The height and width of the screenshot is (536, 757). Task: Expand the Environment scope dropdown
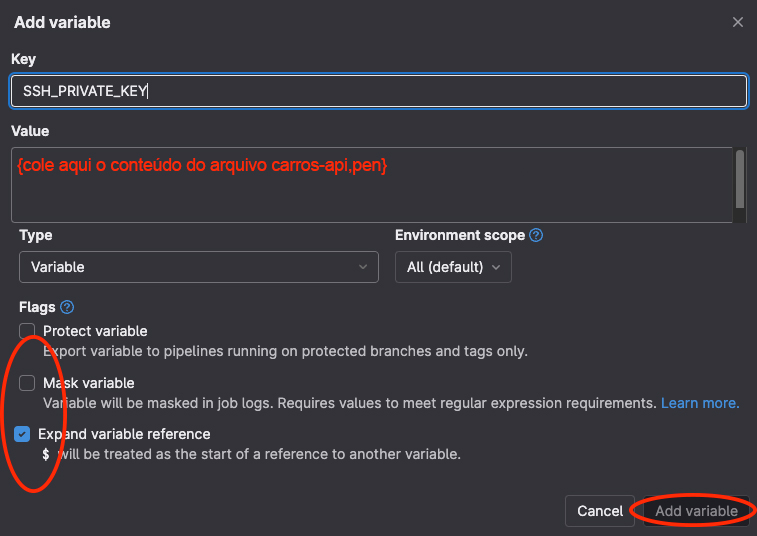click(x=454, y=267)
